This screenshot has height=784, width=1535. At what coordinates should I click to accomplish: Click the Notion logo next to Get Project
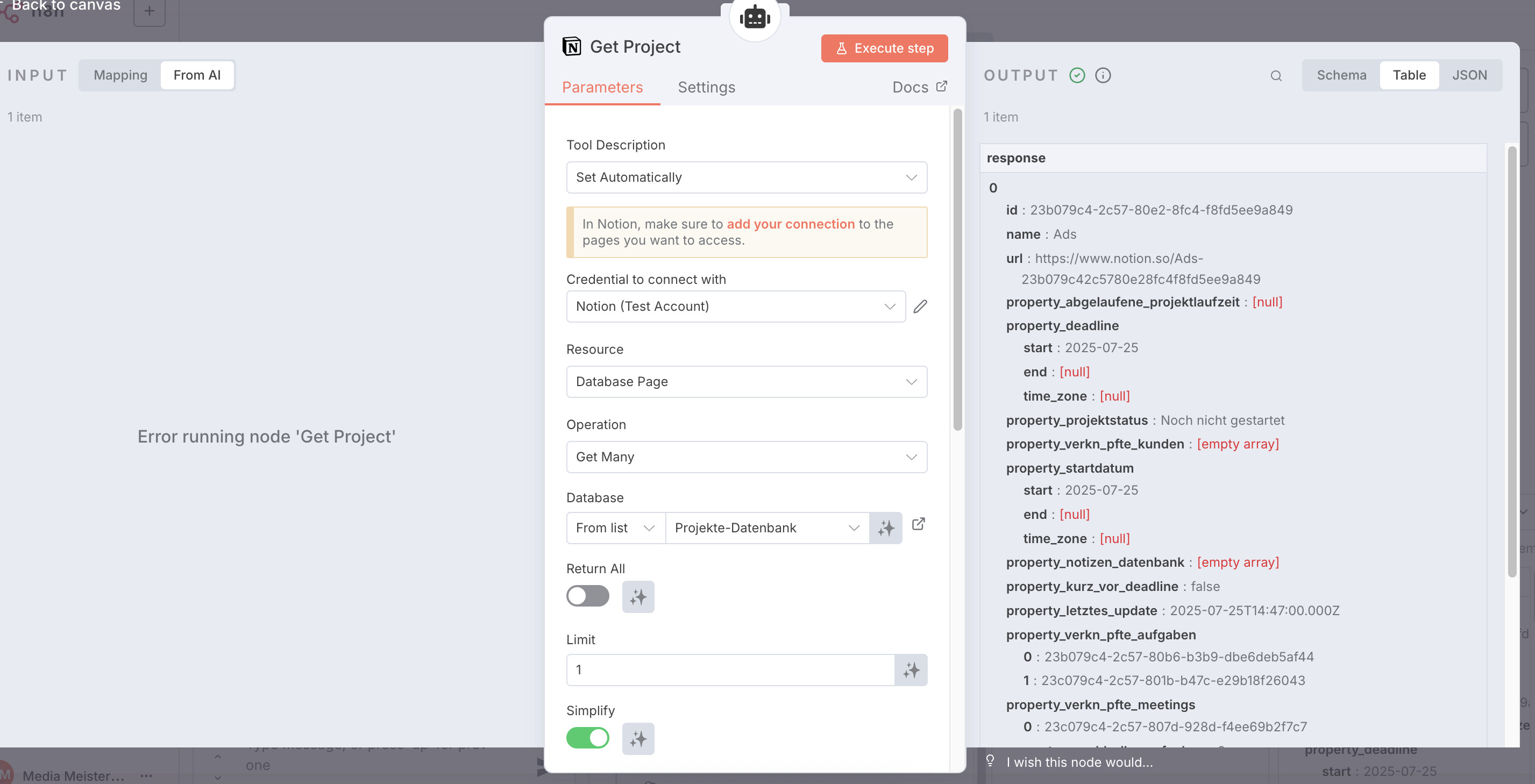571,46
